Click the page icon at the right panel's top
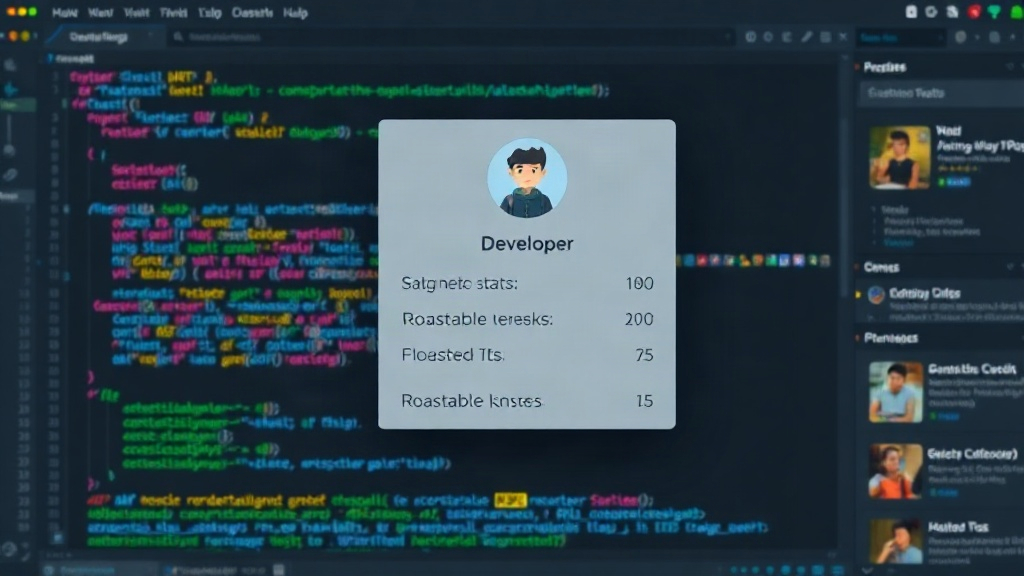 coord(994,37)
